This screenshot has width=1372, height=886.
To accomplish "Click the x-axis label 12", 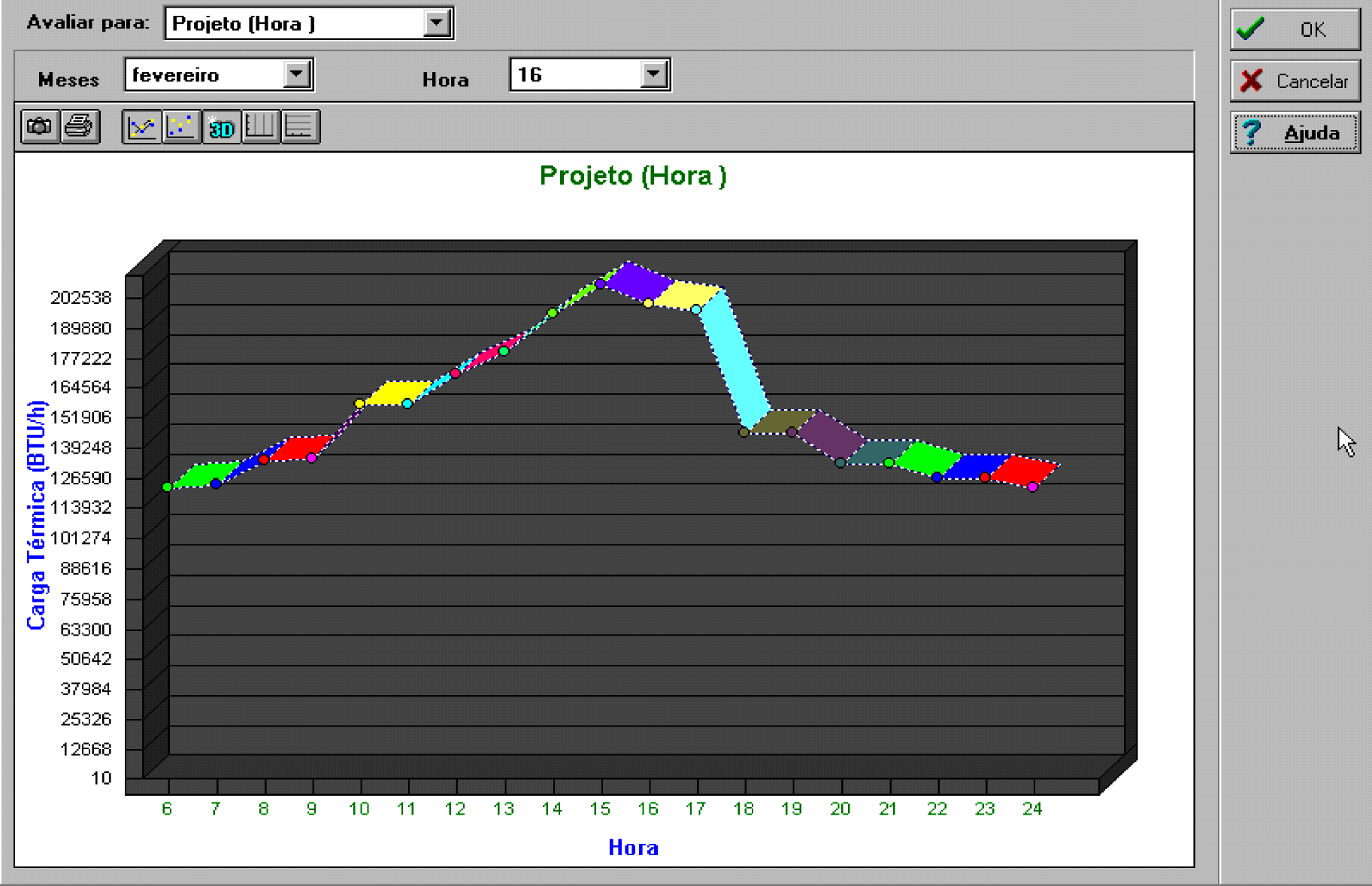I will (x=455, y=809).
